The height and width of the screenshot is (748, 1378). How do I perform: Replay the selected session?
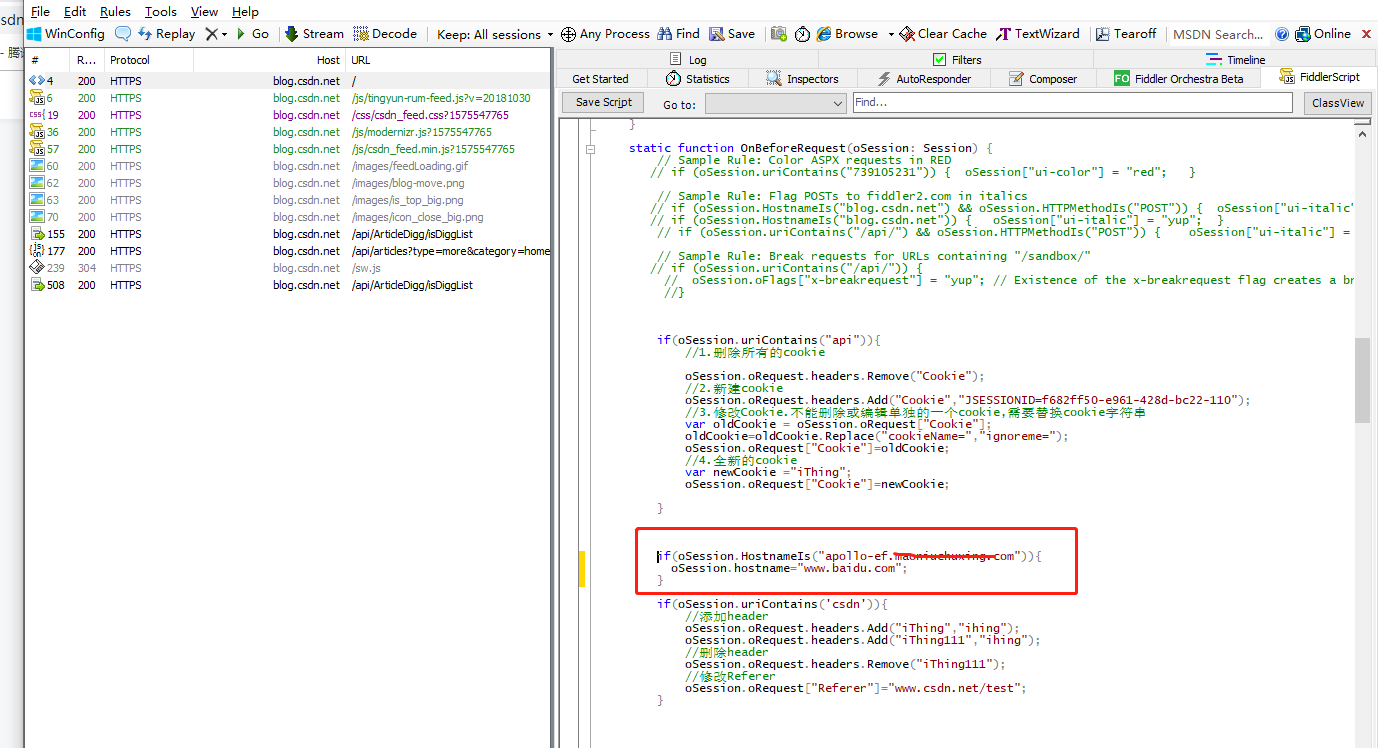[x=166, y=33]
